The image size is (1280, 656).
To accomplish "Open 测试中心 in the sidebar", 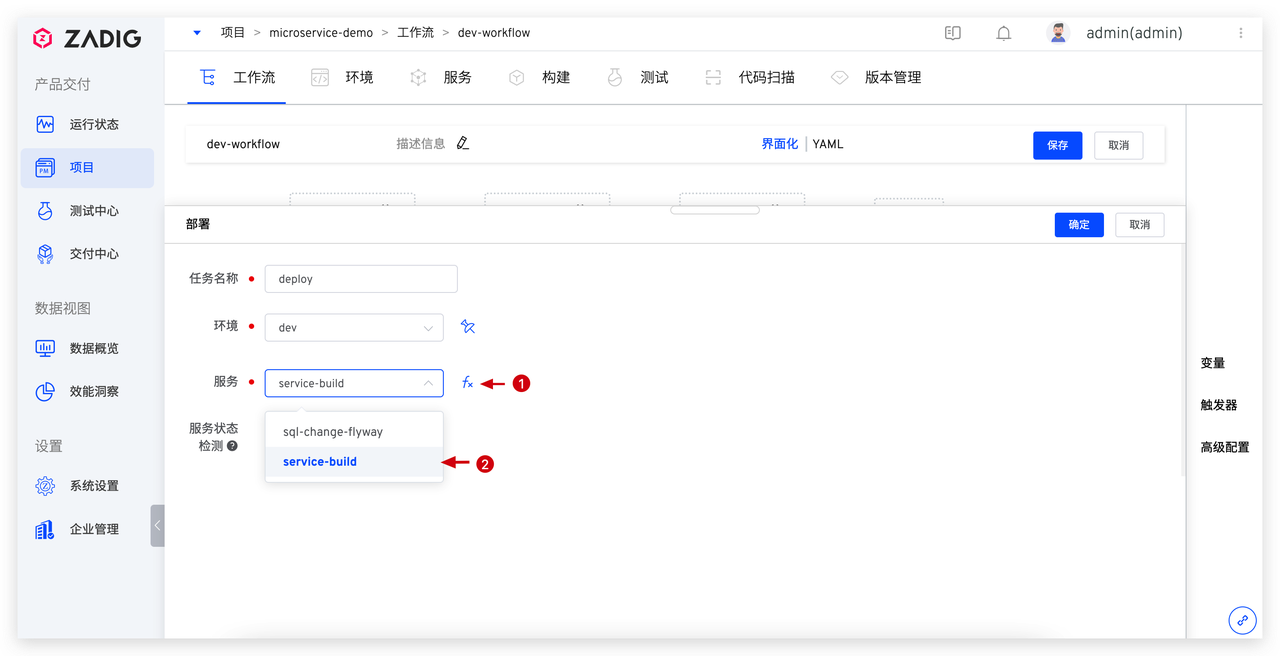I will 94,211.
